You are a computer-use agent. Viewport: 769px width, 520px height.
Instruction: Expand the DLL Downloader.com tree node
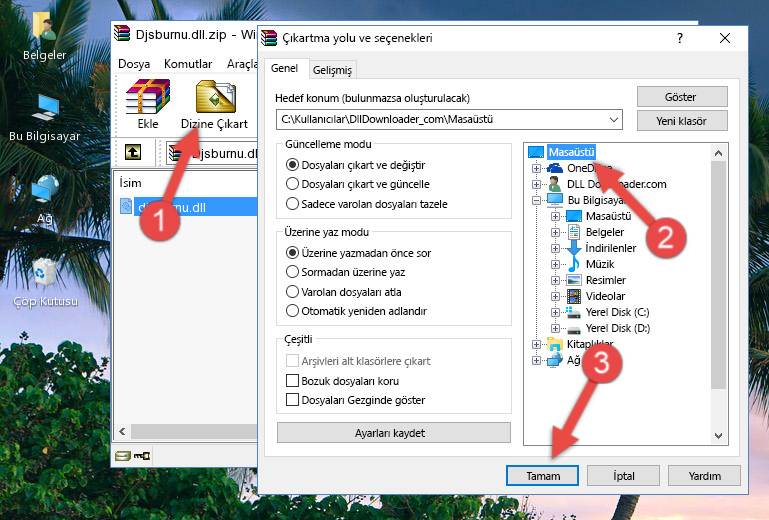point(536,184)
